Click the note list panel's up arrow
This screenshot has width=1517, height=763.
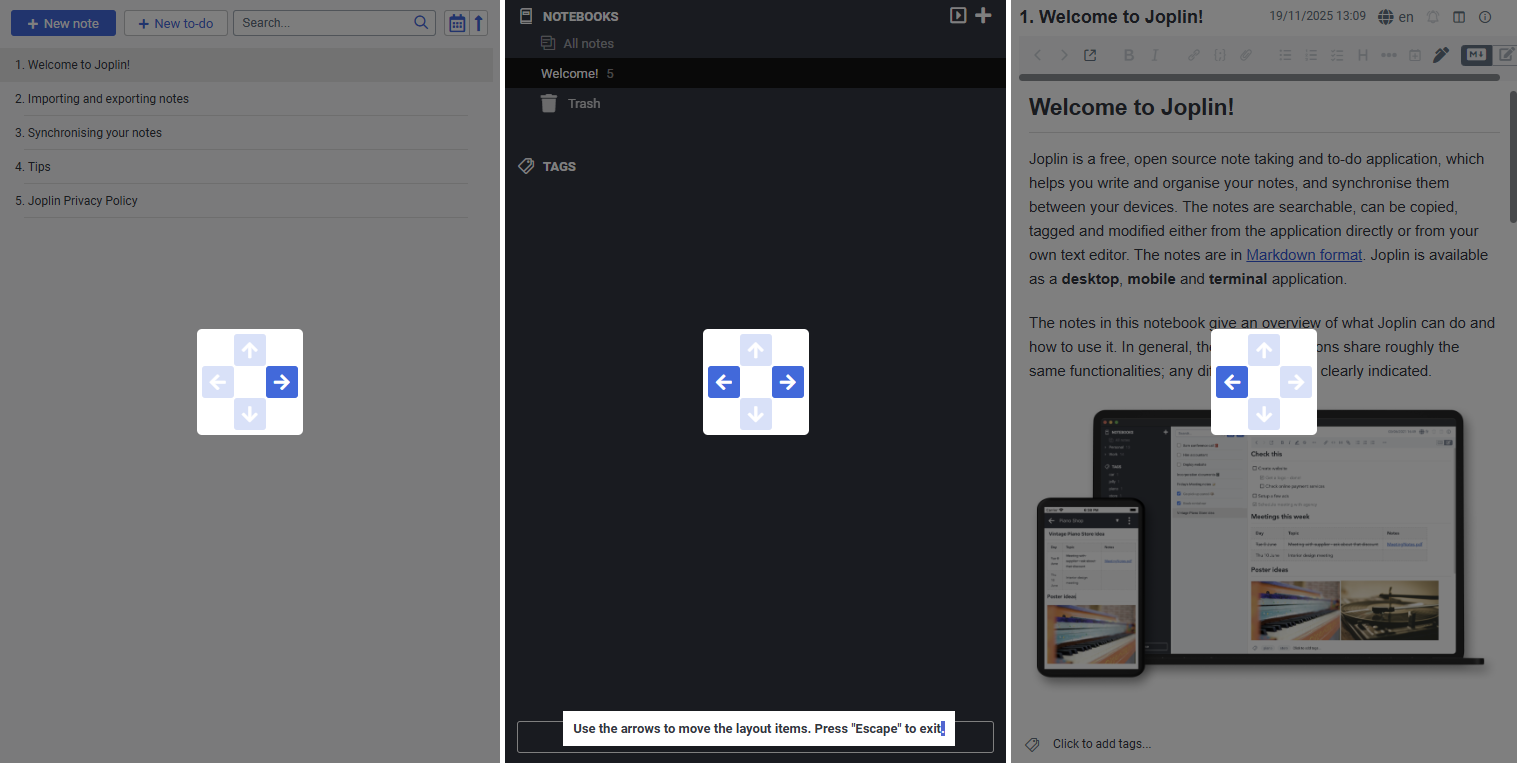click(x=250, y=350)
